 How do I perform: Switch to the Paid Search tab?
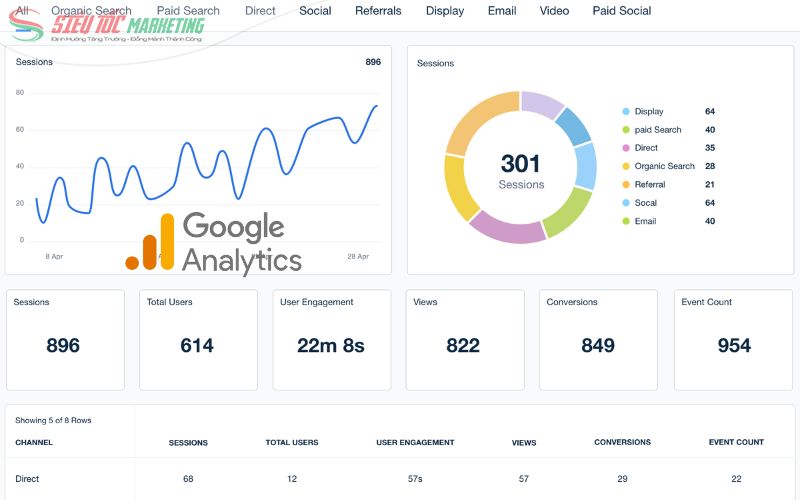tap(188, 11)
